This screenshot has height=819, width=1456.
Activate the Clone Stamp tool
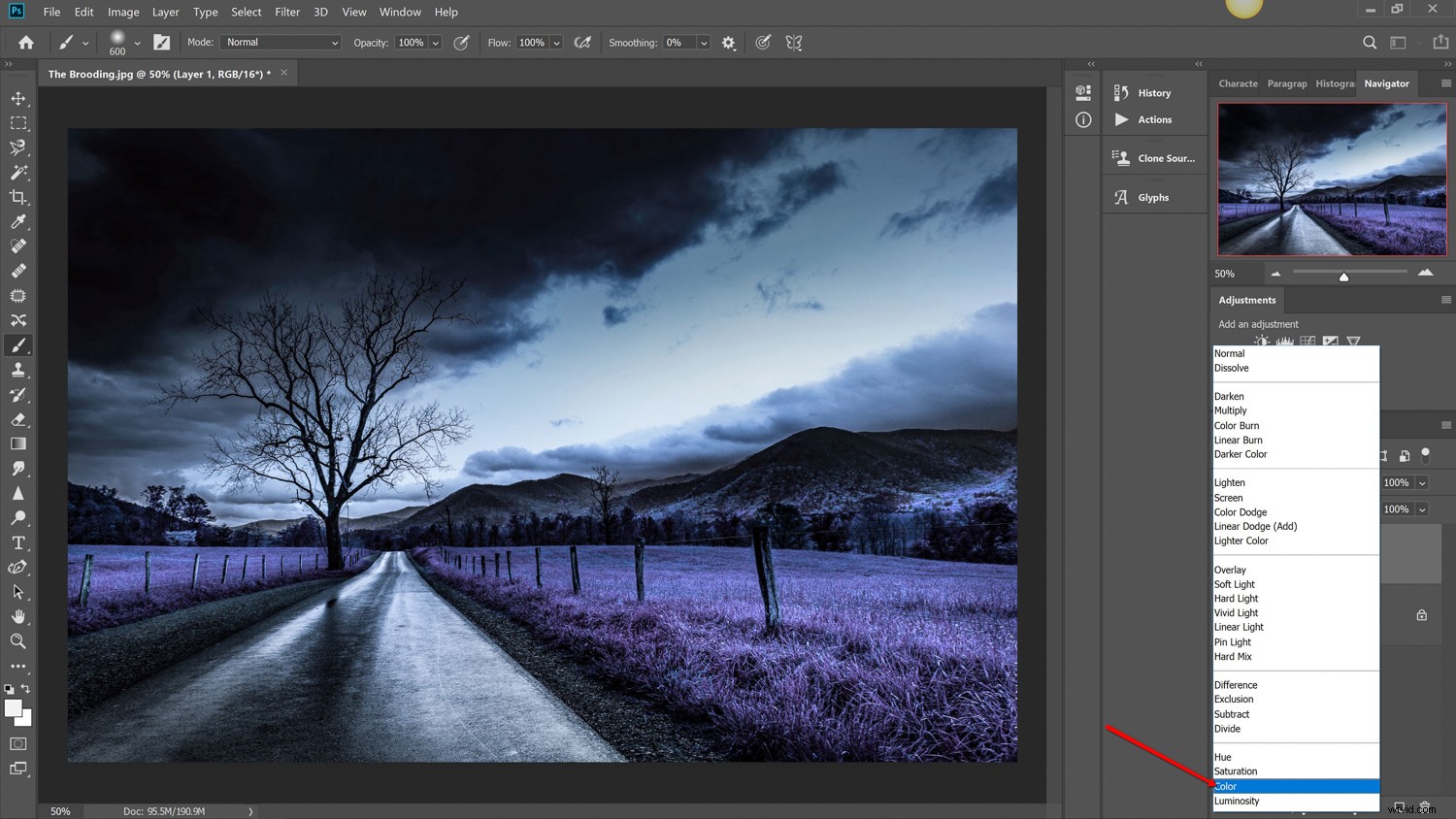coord(18,370)
